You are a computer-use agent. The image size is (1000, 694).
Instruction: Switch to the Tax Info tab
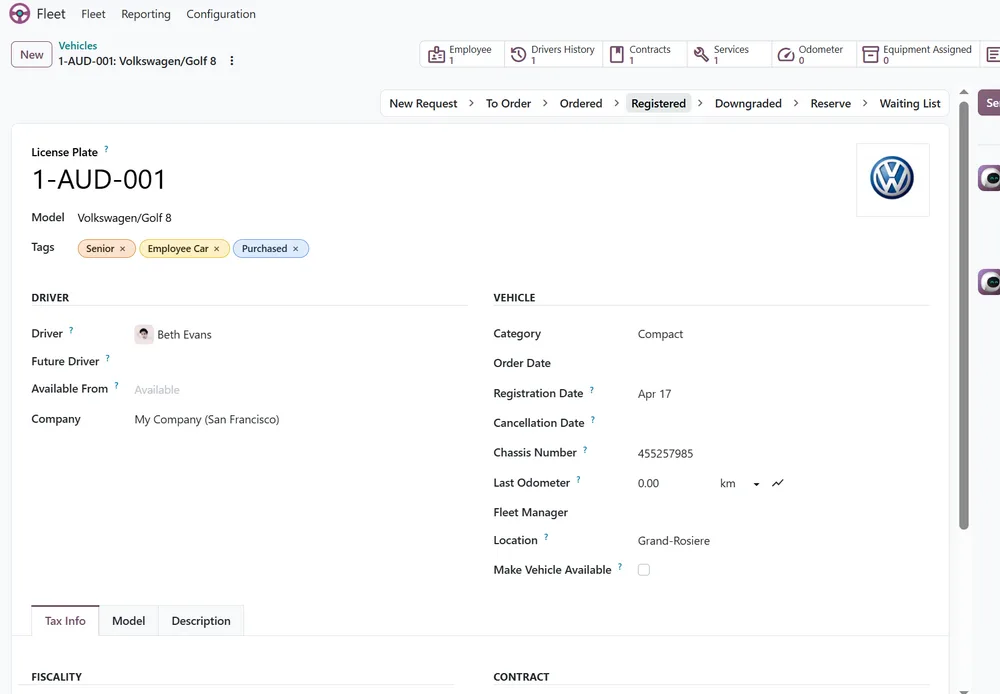coord(65,621)
